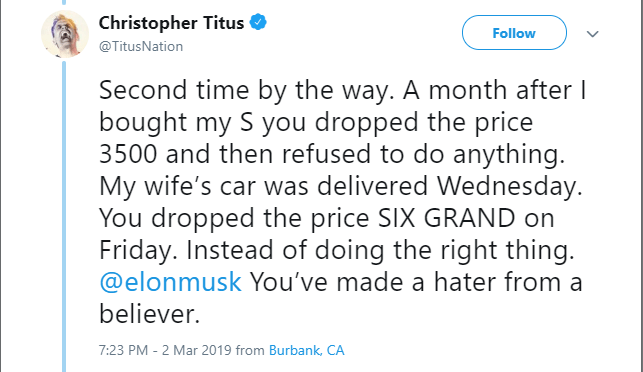Screen dimensions: 643x372
Task: Click the word believer ending the tweet
Action: [x=149, y=314]
